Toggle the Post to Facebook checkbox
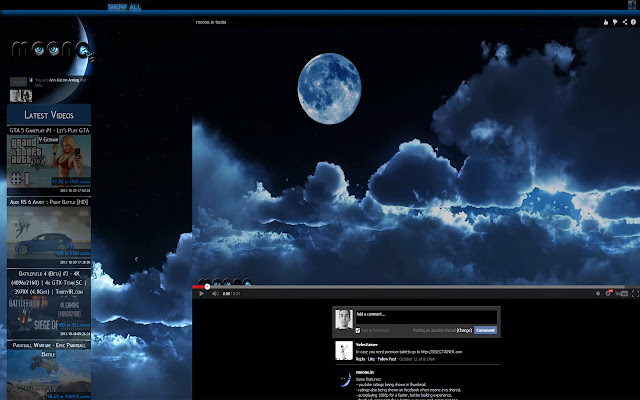This screenshot has height=400, width=640. click(x=358, y=330)
